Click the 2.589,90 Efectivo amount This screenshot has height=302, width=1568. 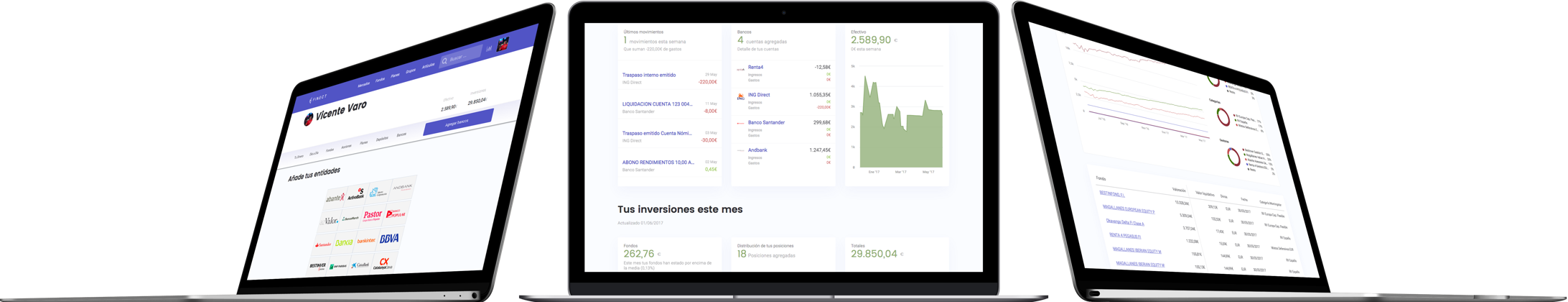pos(870,40)
